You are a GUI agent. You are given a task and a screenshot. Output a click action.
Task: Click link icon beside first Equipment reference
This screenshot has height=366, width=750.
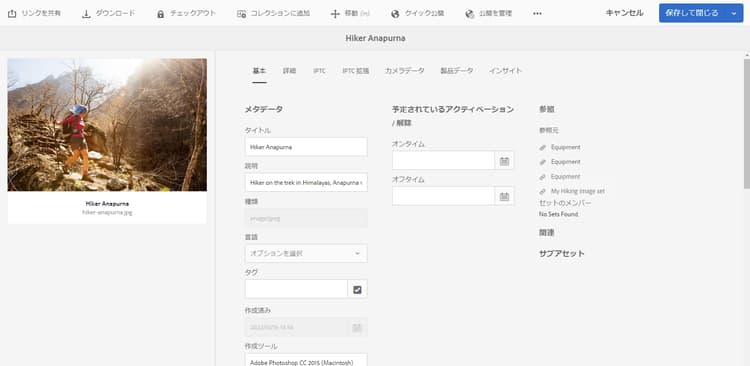[542, 148]
